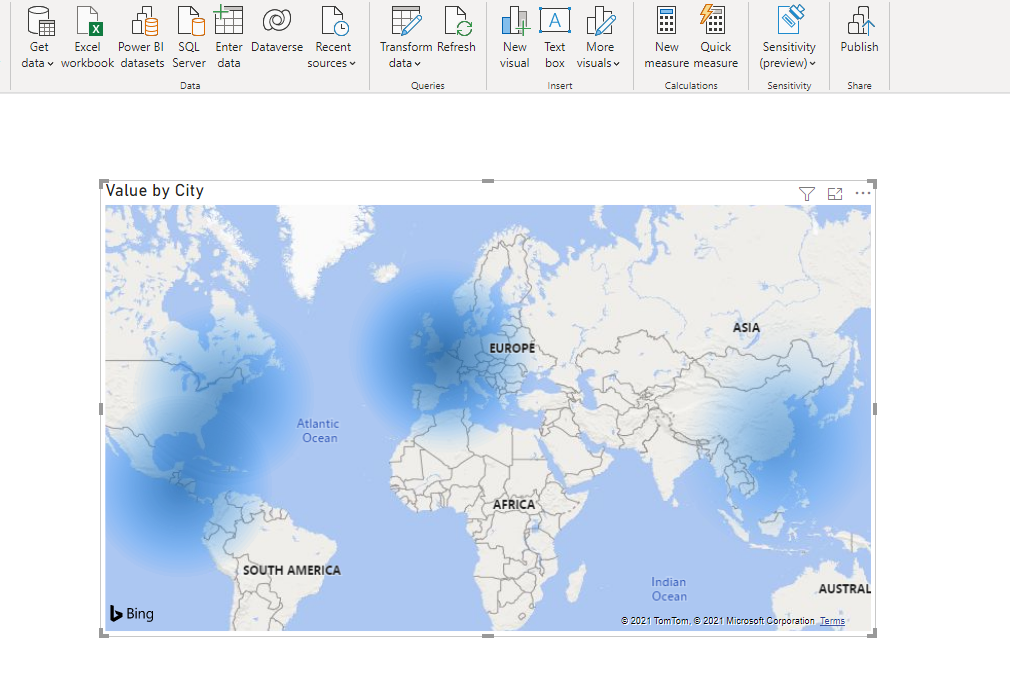Click the EUROPE label on map
Viewport: 1010px width, 682px height.
(x=512, y=348)
